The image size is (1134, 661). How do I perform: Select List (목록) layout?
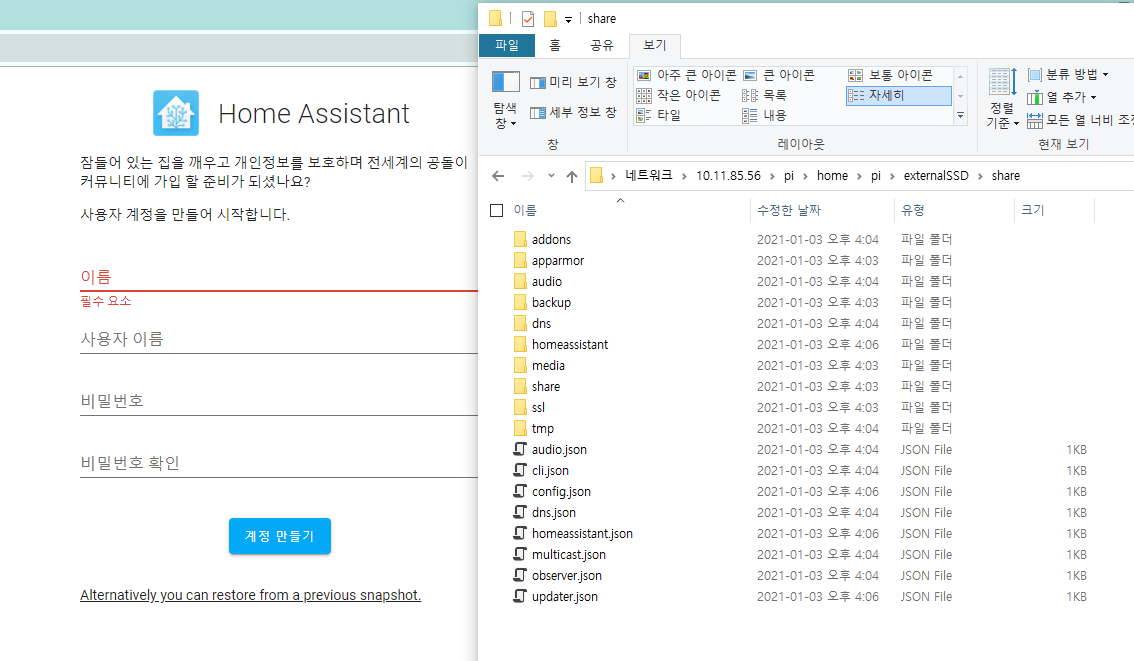764,95
